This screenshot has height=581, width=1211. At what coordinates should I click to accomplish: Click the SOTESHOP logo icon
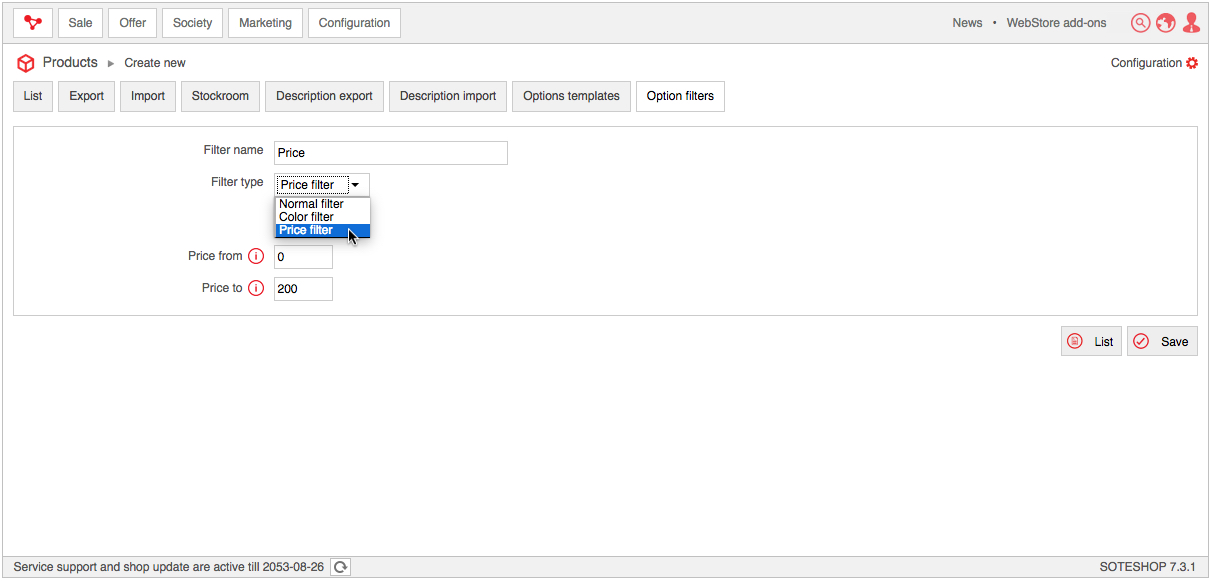(33, 22)
